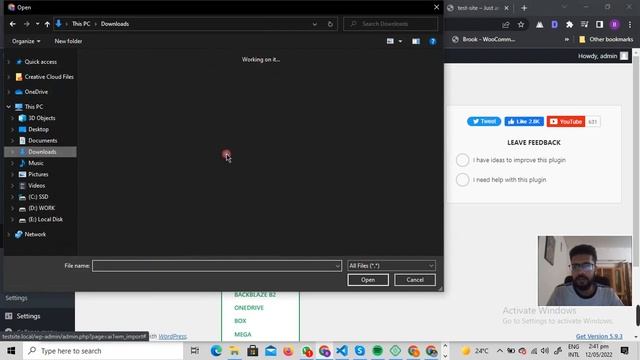This screenshot has width=640, height=360.
Task: Click the Task View taskbar icon
Action: [x=195, y=351]
